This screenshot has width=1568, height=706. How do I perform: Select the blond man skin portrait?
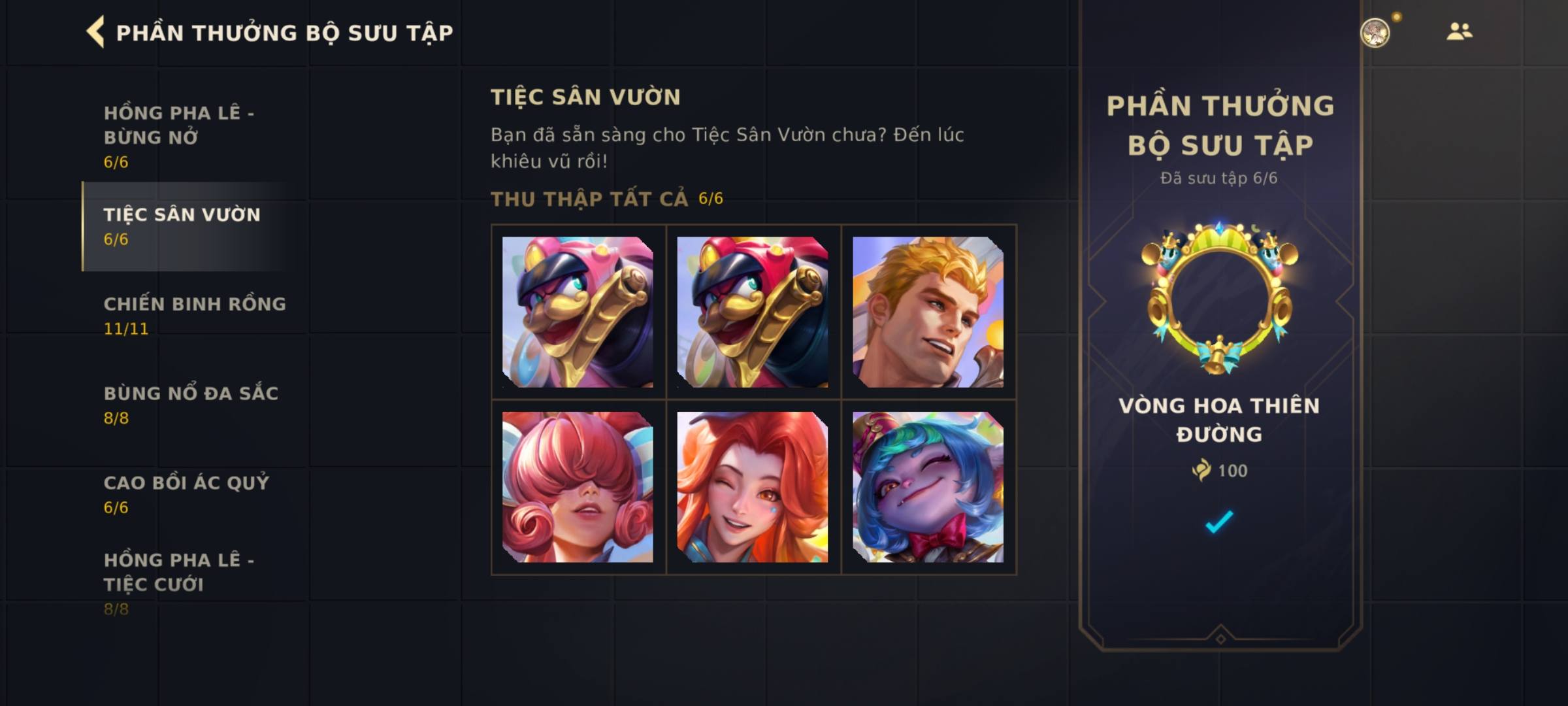[x=928, y=312]
